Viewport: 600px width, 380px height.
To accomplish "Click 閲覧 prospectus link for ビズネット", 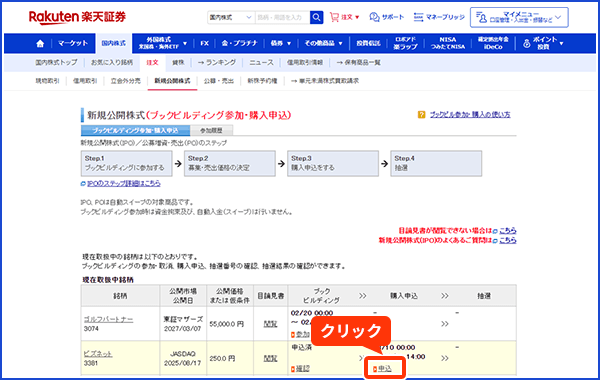I will (270, 358).
